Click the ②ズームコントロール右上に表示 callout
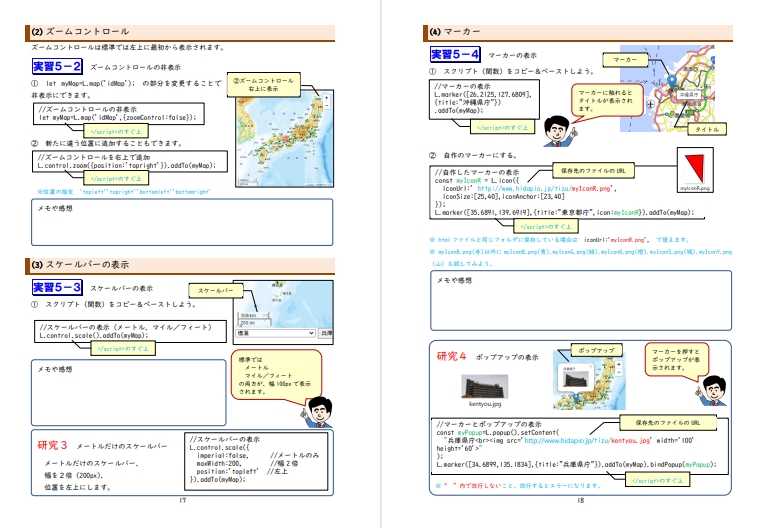Screen dimensions: 765x528 tap(263, 84)
